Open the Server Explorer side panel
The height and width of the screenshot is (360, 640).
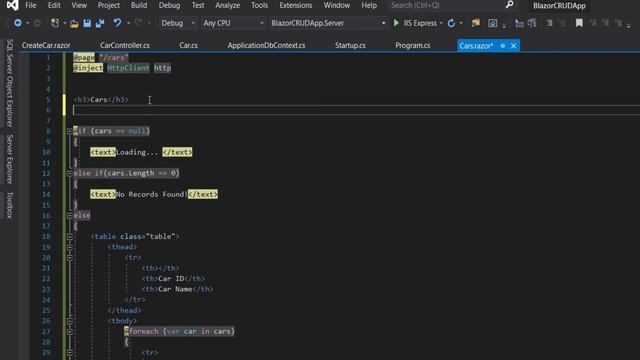10,159
